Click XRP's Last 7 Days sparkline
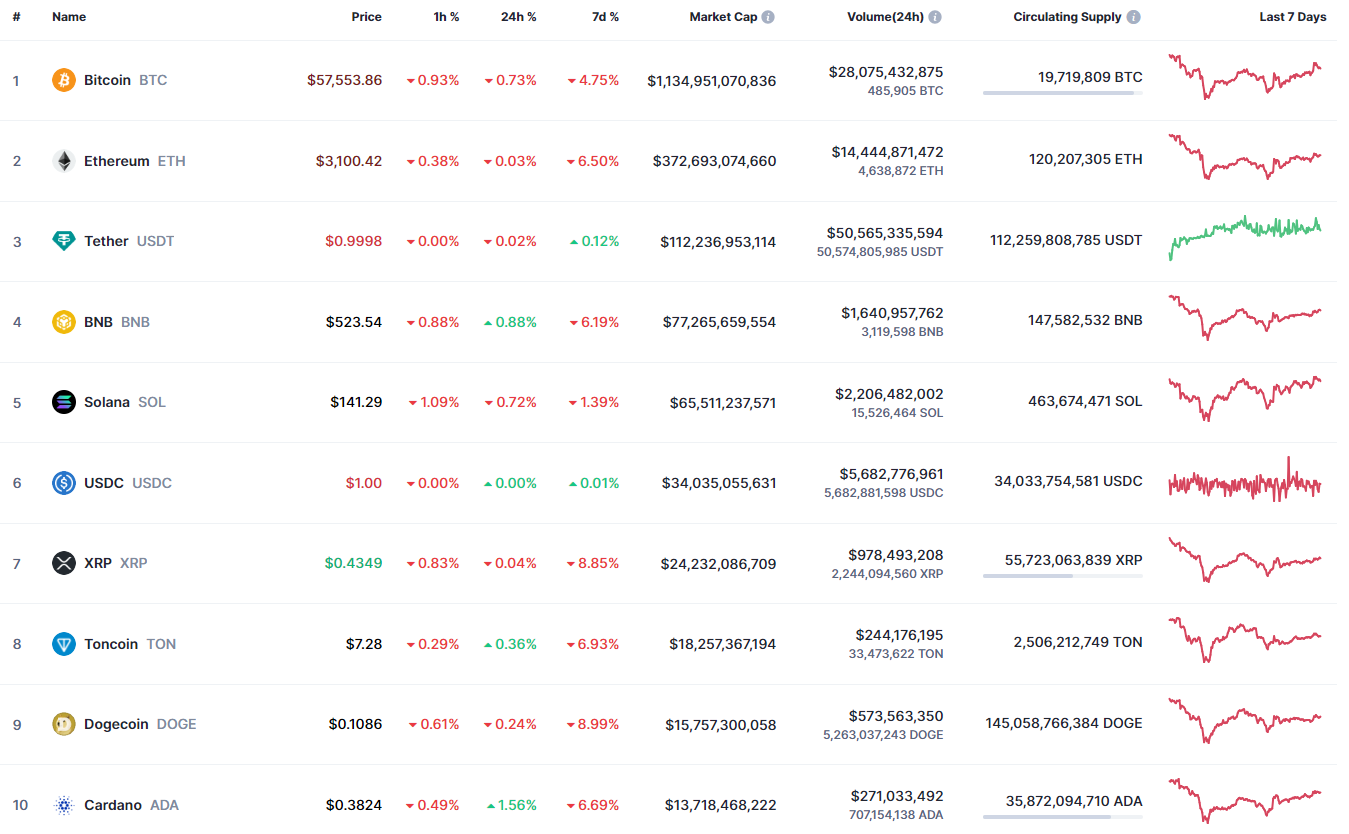This screenshot has height=834, width=1349. click(x=1245, y=561)
